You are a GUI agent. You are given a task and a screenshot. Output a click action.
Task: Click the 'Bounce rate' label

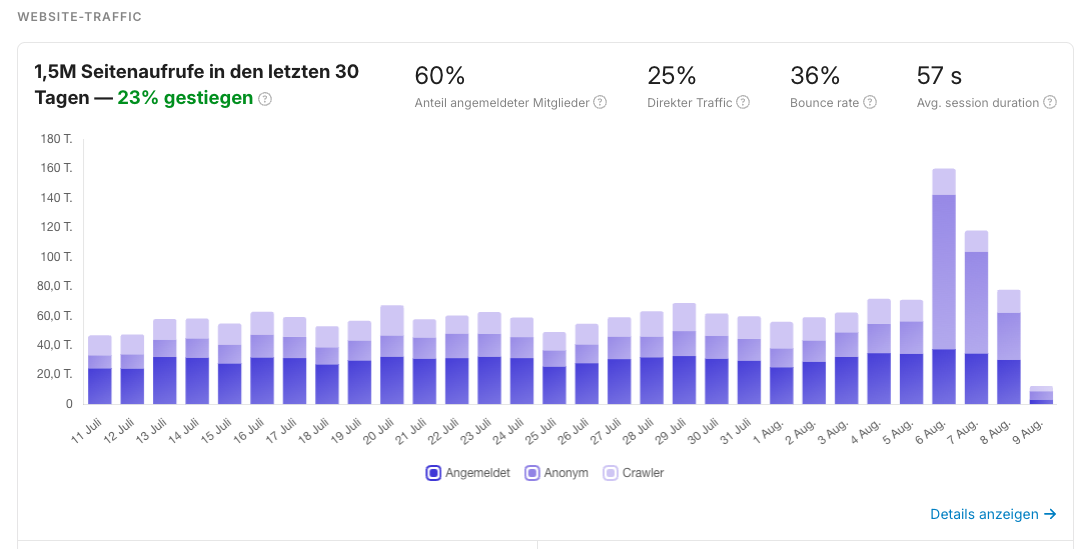tap(825, 103)
